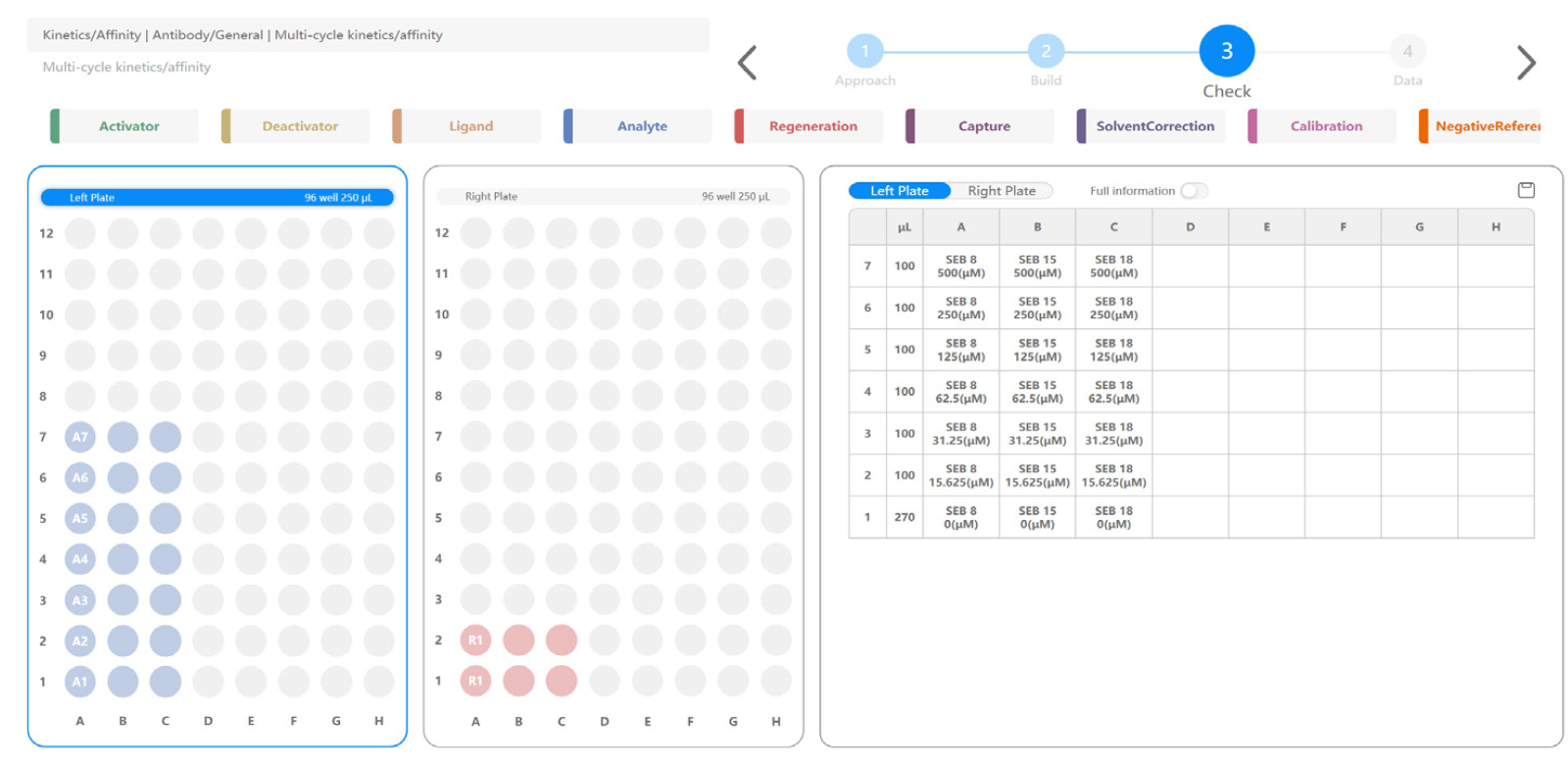The width and height of the screenshot is (1568, 762).
Task: Click the save icon in table panel
Action: coord(1525,190)
